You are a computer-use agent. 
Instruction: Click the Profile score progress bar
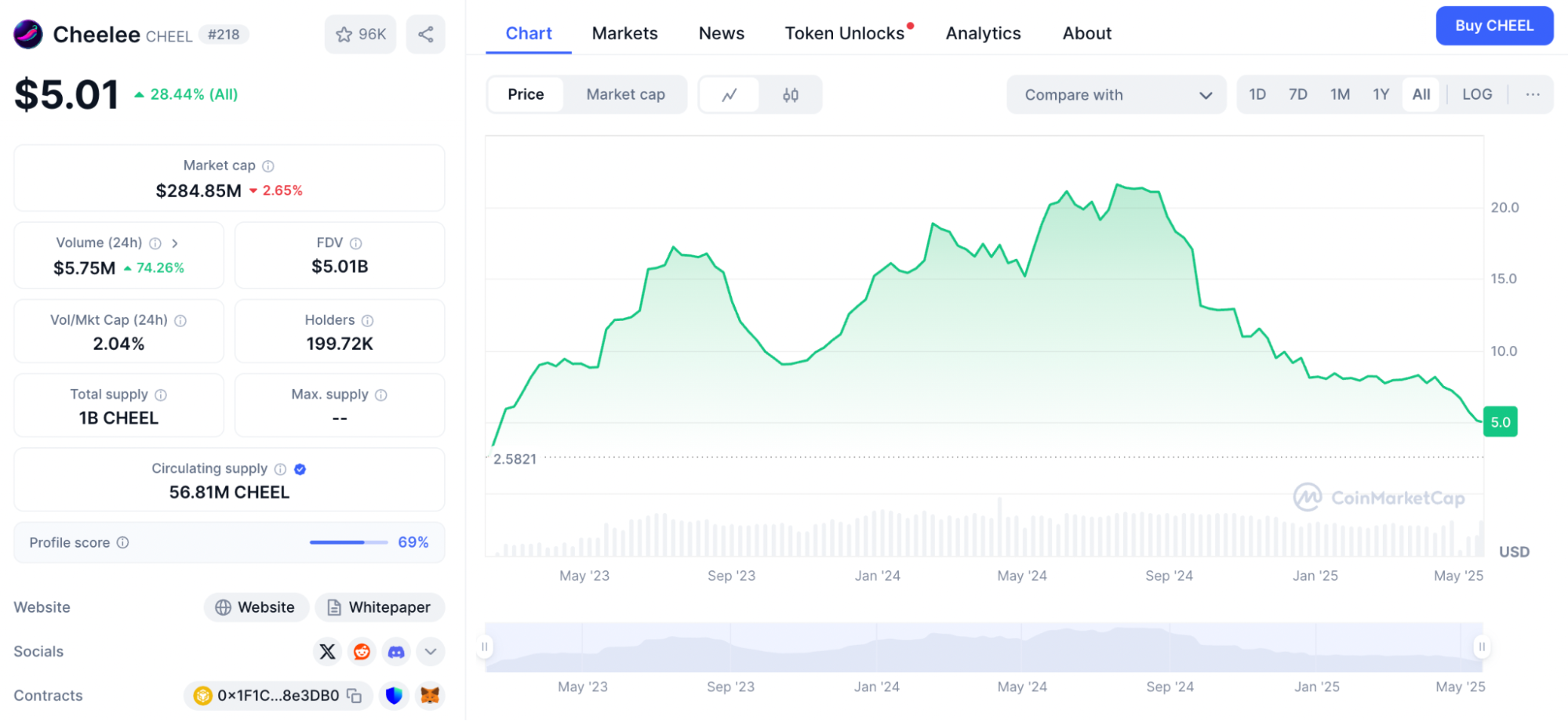(x=349, y=542)
